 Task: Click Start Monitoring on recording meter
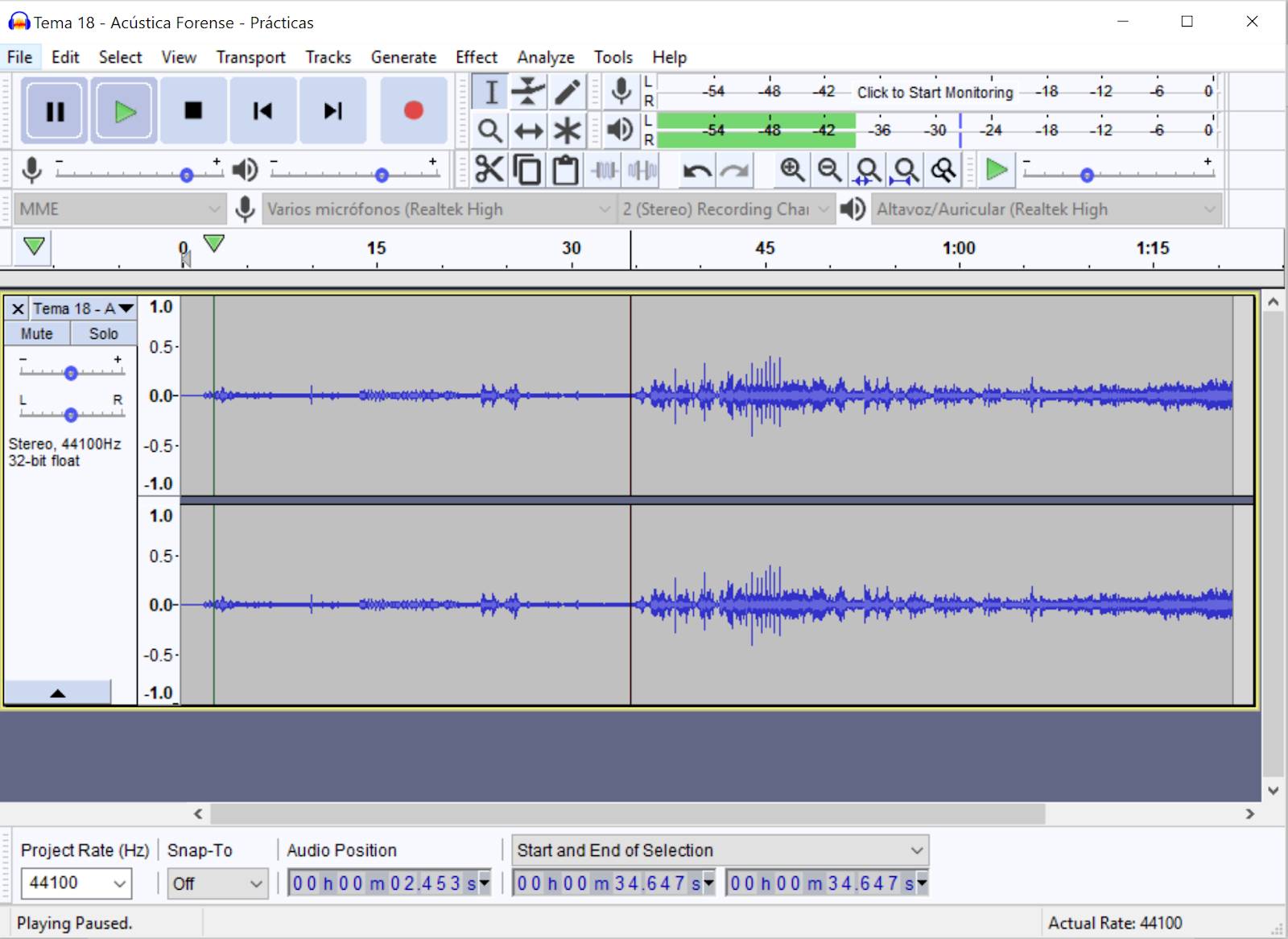click(x=935, y=92)
